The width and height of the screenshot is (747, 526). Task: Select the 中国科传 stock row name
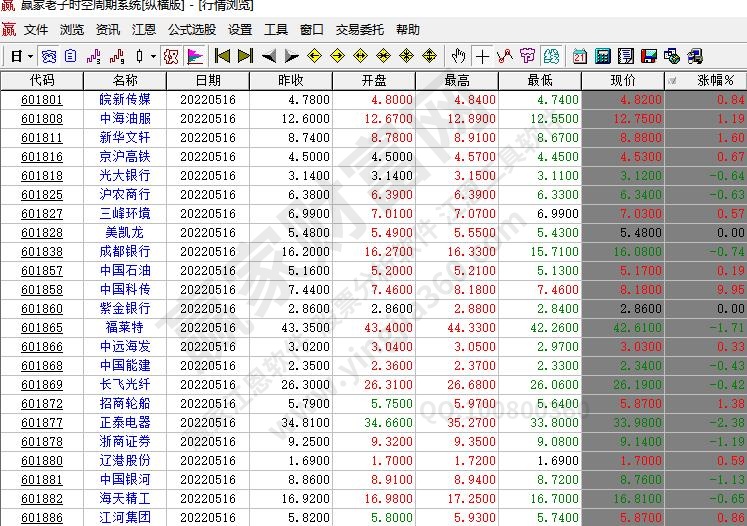pyautogui.click(x=125, y=290)
